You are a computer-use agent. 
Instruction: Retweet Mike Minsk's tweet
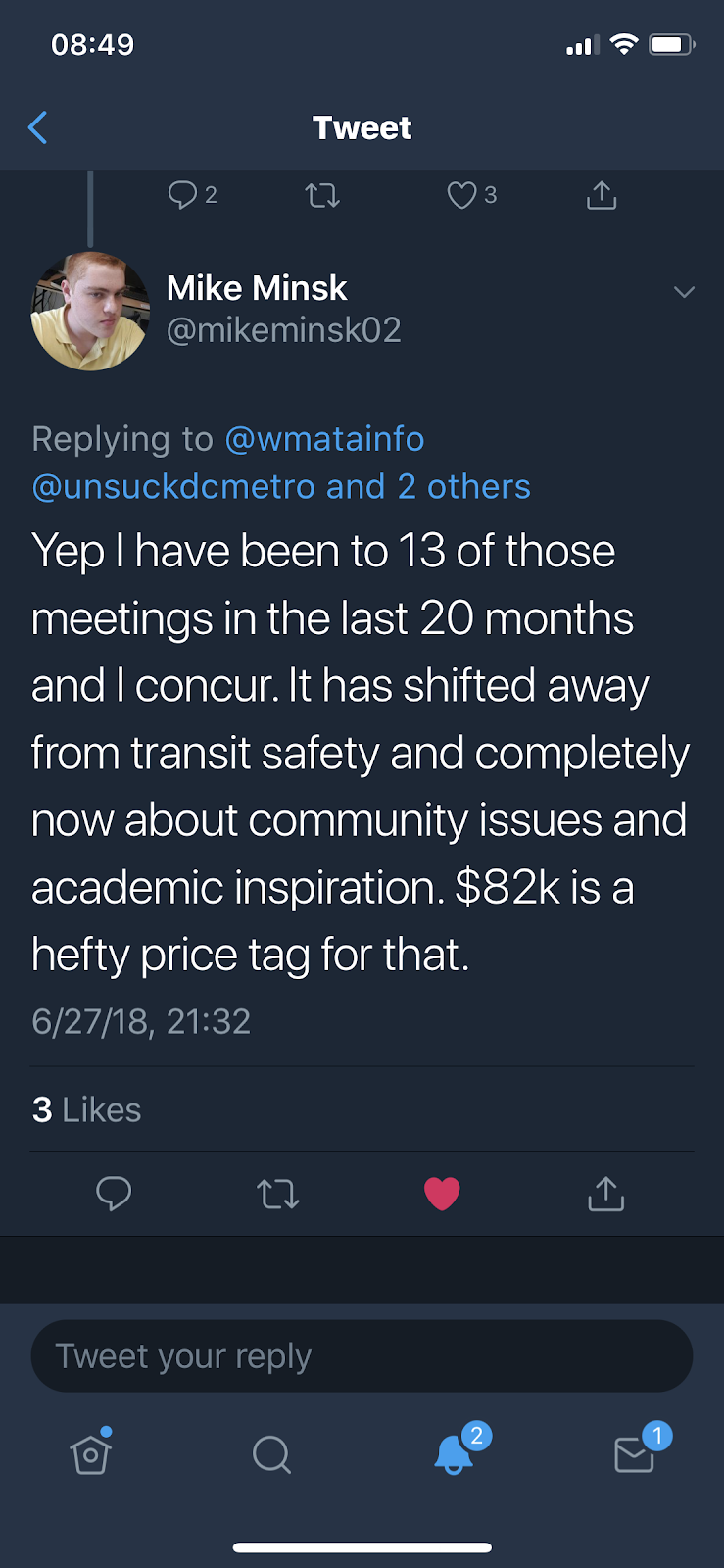click(x=278, y=1194)
